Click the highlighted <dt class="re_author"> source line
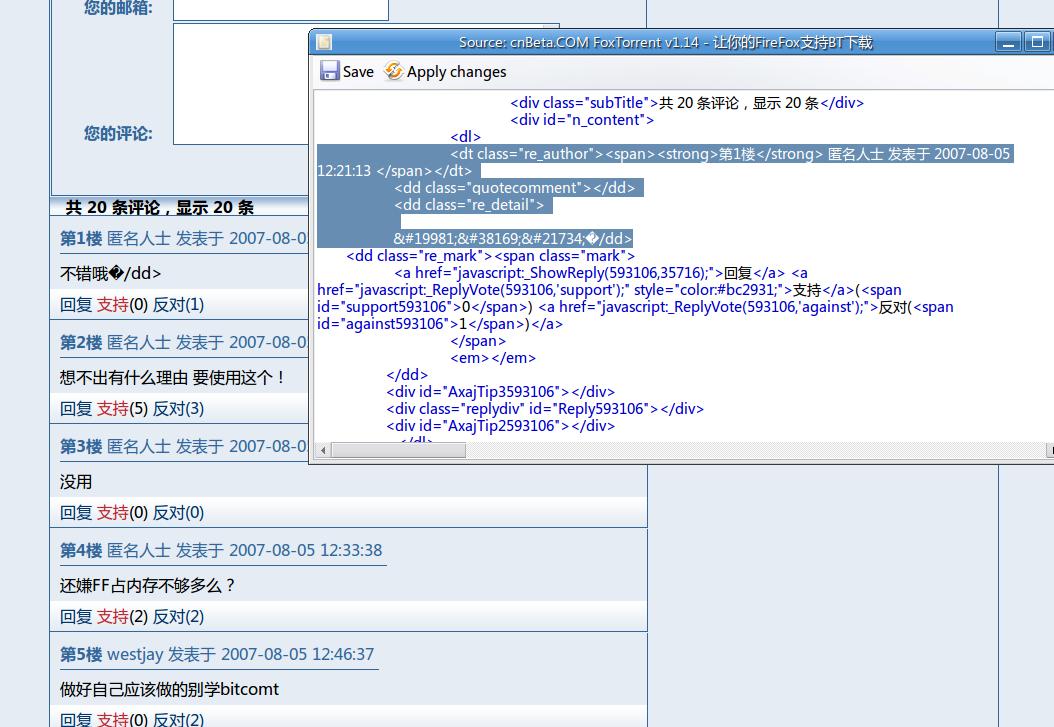 tap(730, 154)
